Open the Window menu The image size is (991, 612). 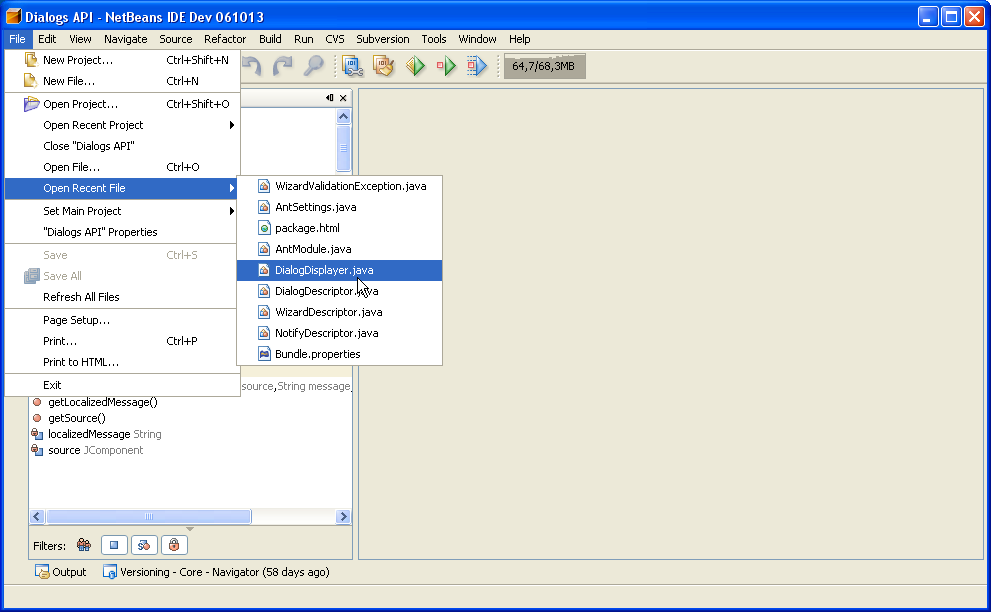[x=477, y=39]
